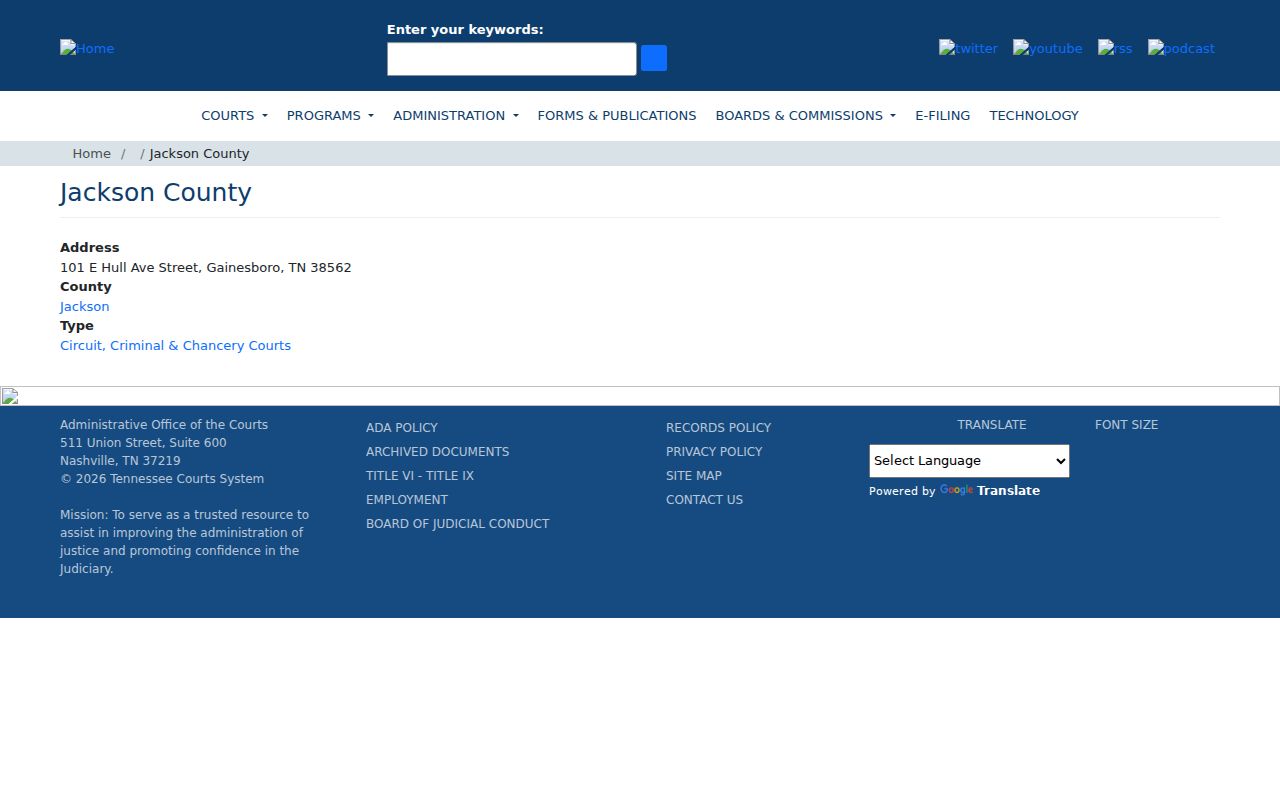Open Circuit, Criminal & Chancery Courts link
This screenshot has height=800, width=1280.
[175, 346]
